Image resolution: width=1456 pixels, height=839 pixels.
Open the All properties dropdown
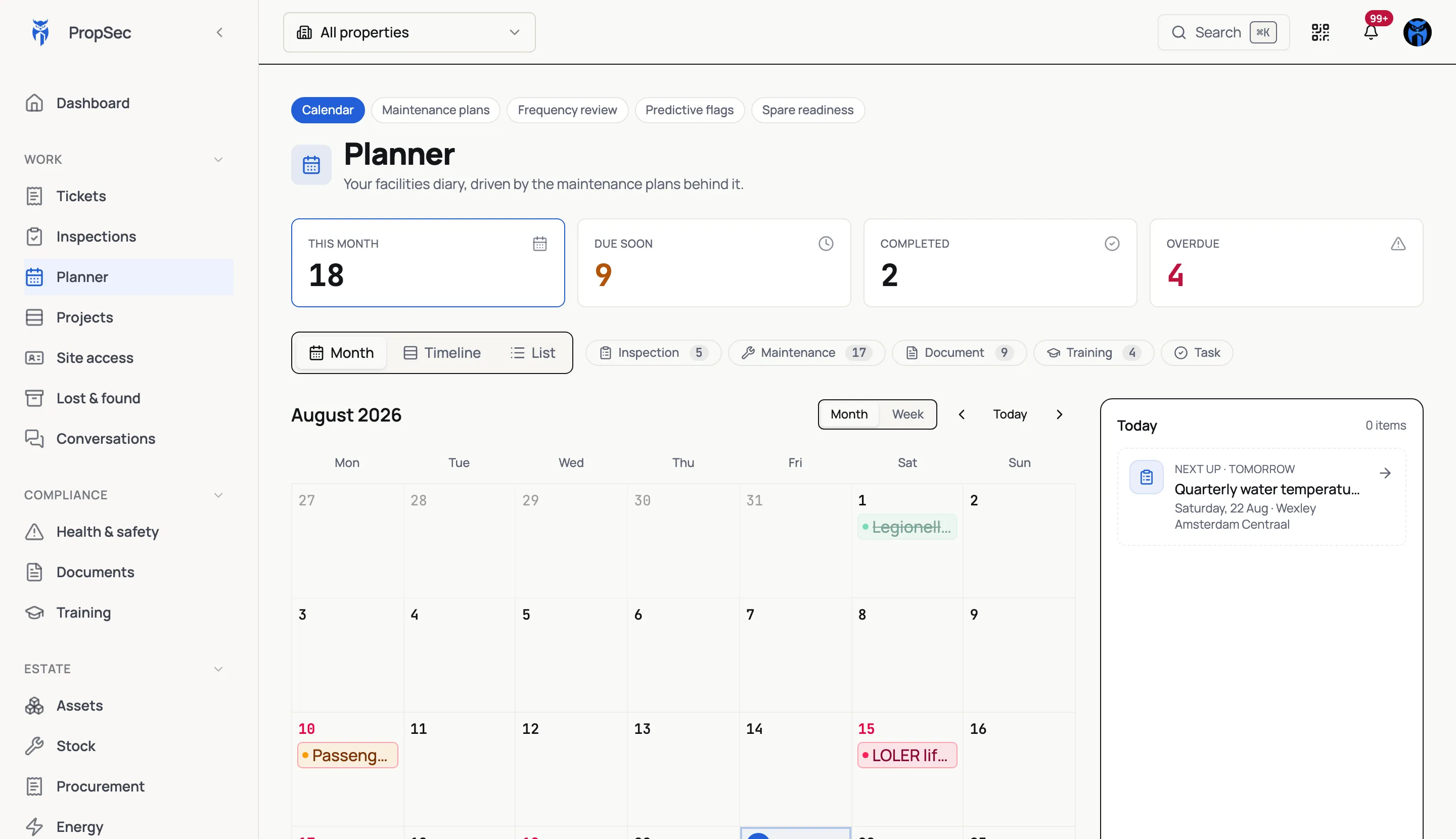coord(409,32)
